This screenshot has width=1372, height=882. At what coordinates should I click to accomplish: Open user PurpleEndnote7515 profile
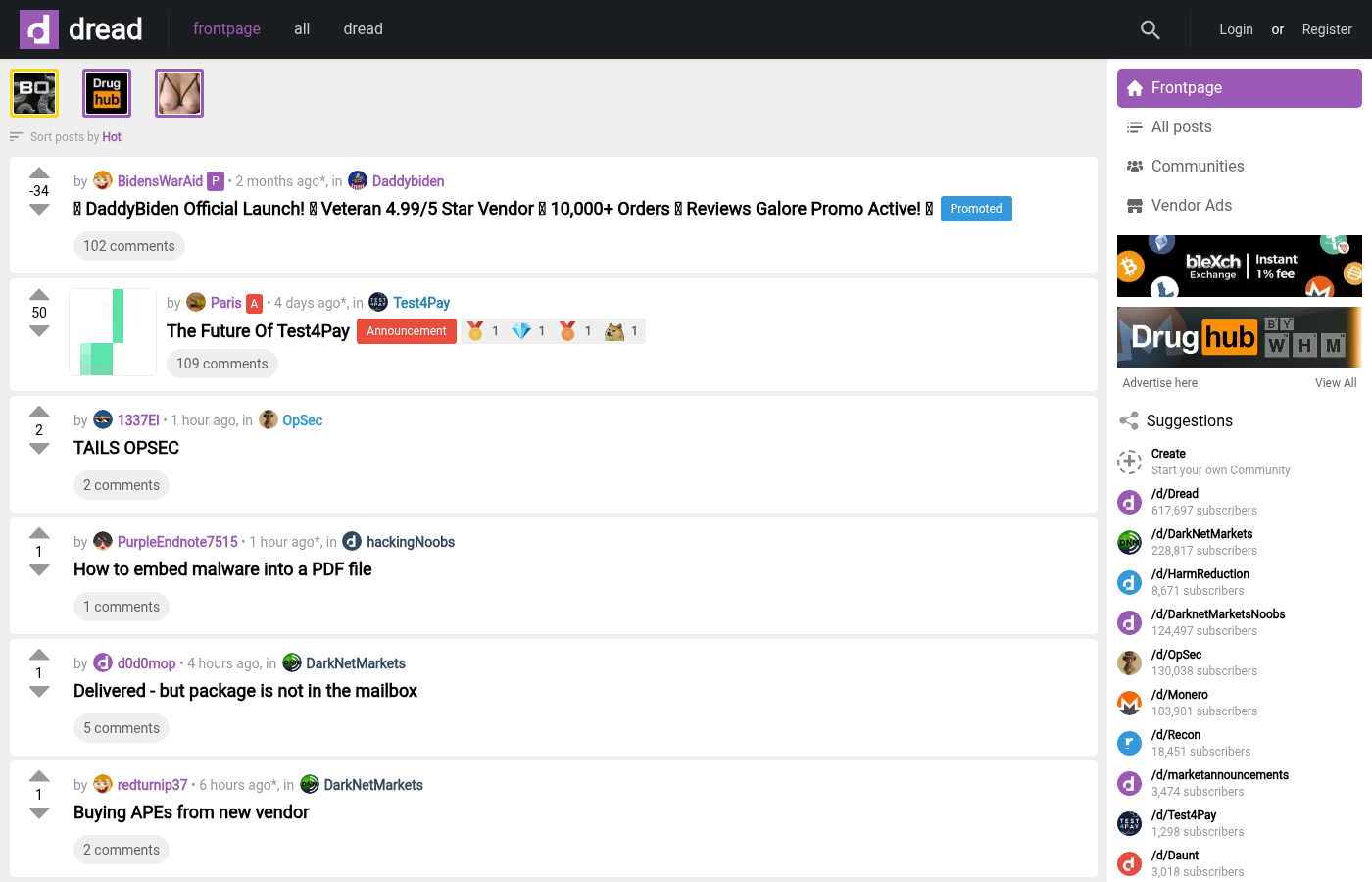pyautogui.click(x=177, y=542)
